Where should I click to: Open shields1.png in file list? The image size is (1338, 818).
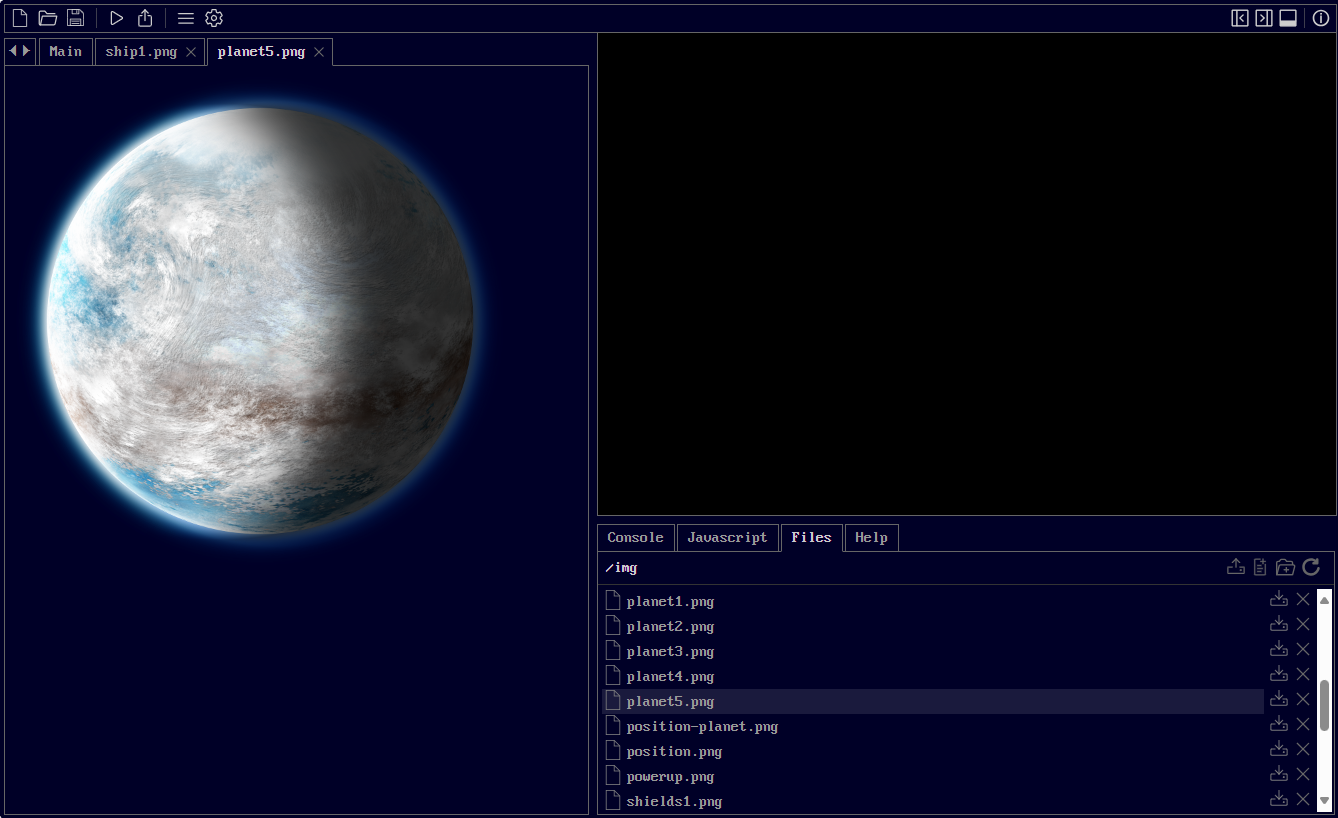click(933, 801)
